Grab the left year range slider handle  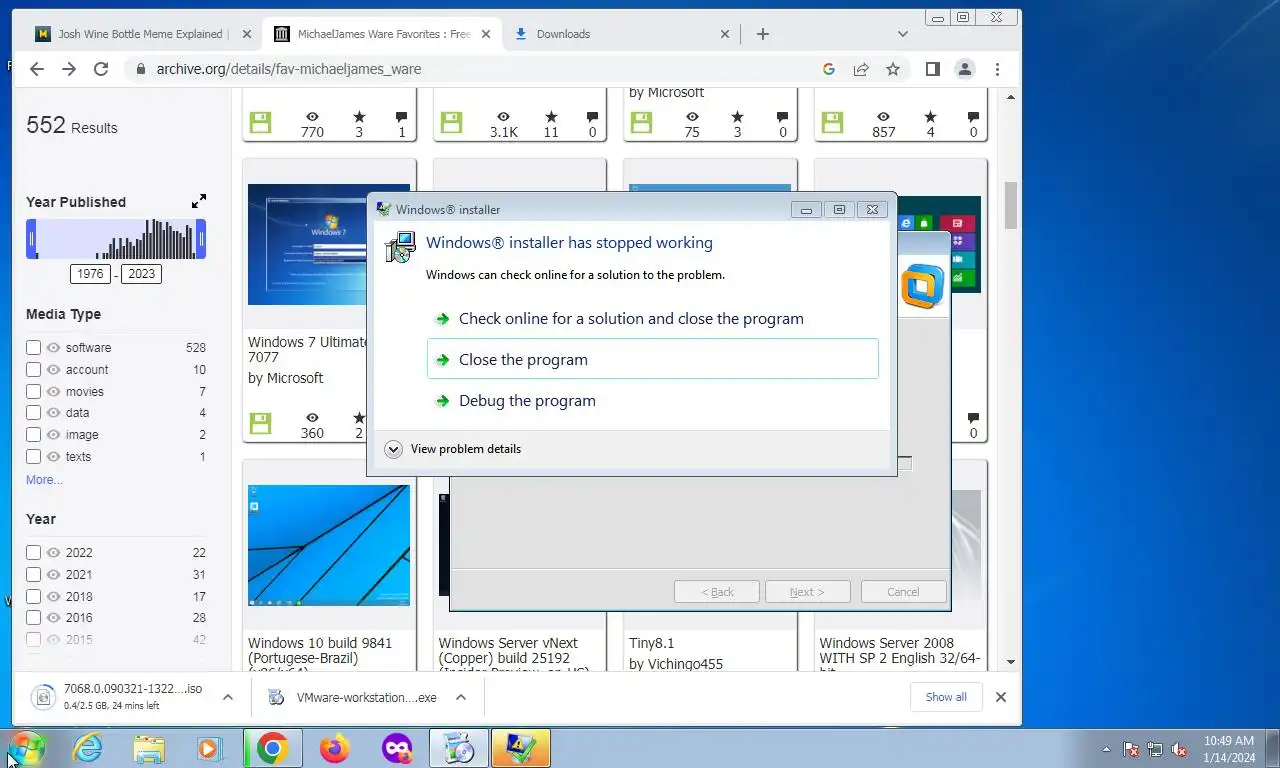click(31, 239)
